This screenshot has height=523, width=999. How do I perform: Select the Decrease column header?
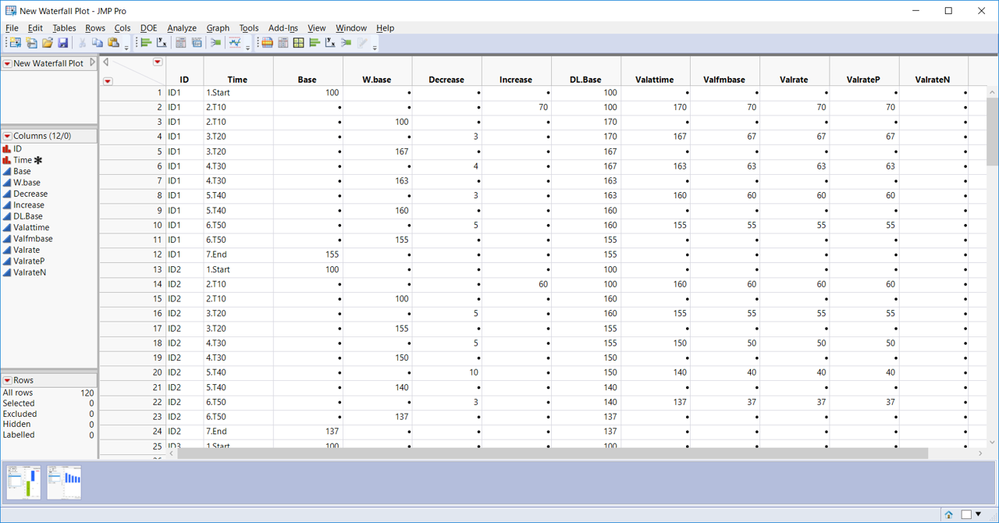pos(447,80)
